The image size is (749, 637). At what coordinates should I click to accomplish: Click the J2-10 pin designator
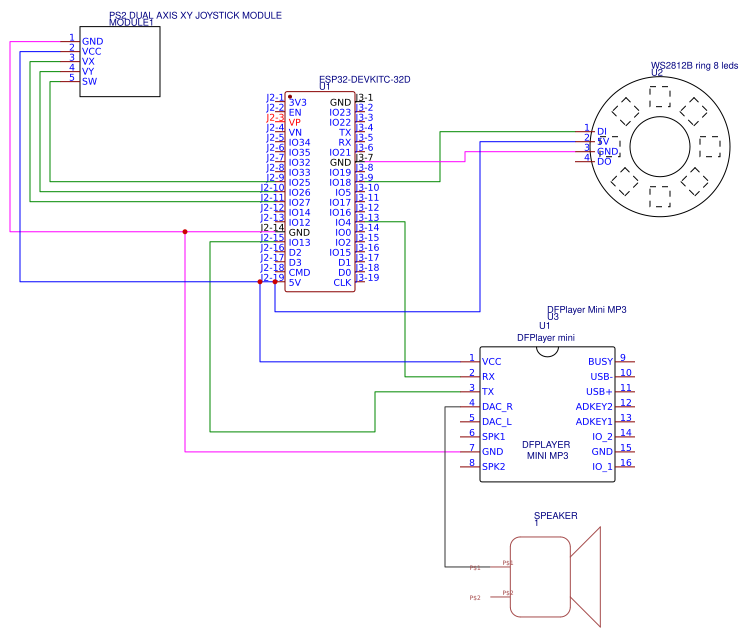[x=272, y=188]
